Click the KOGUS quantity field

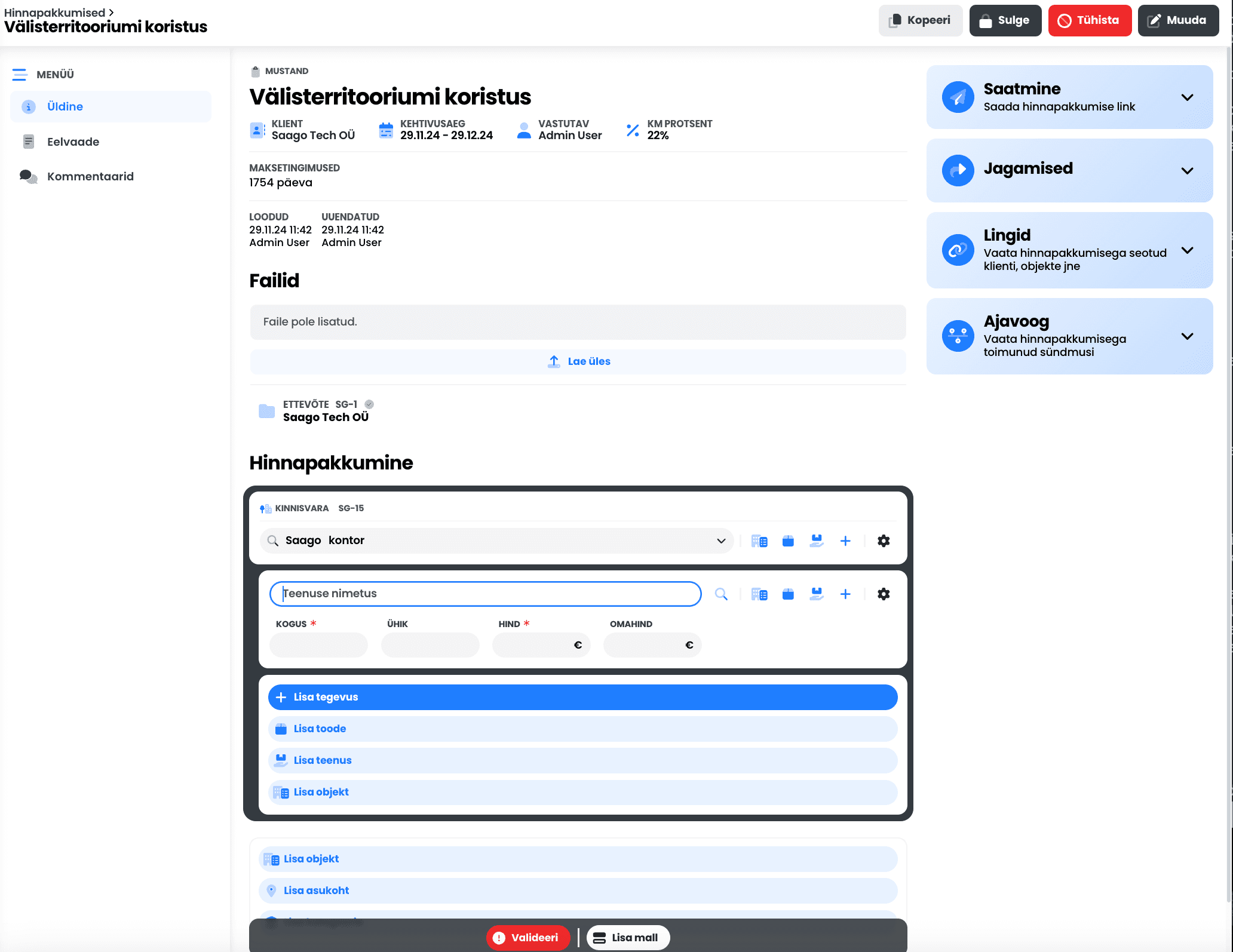[318, 645]
